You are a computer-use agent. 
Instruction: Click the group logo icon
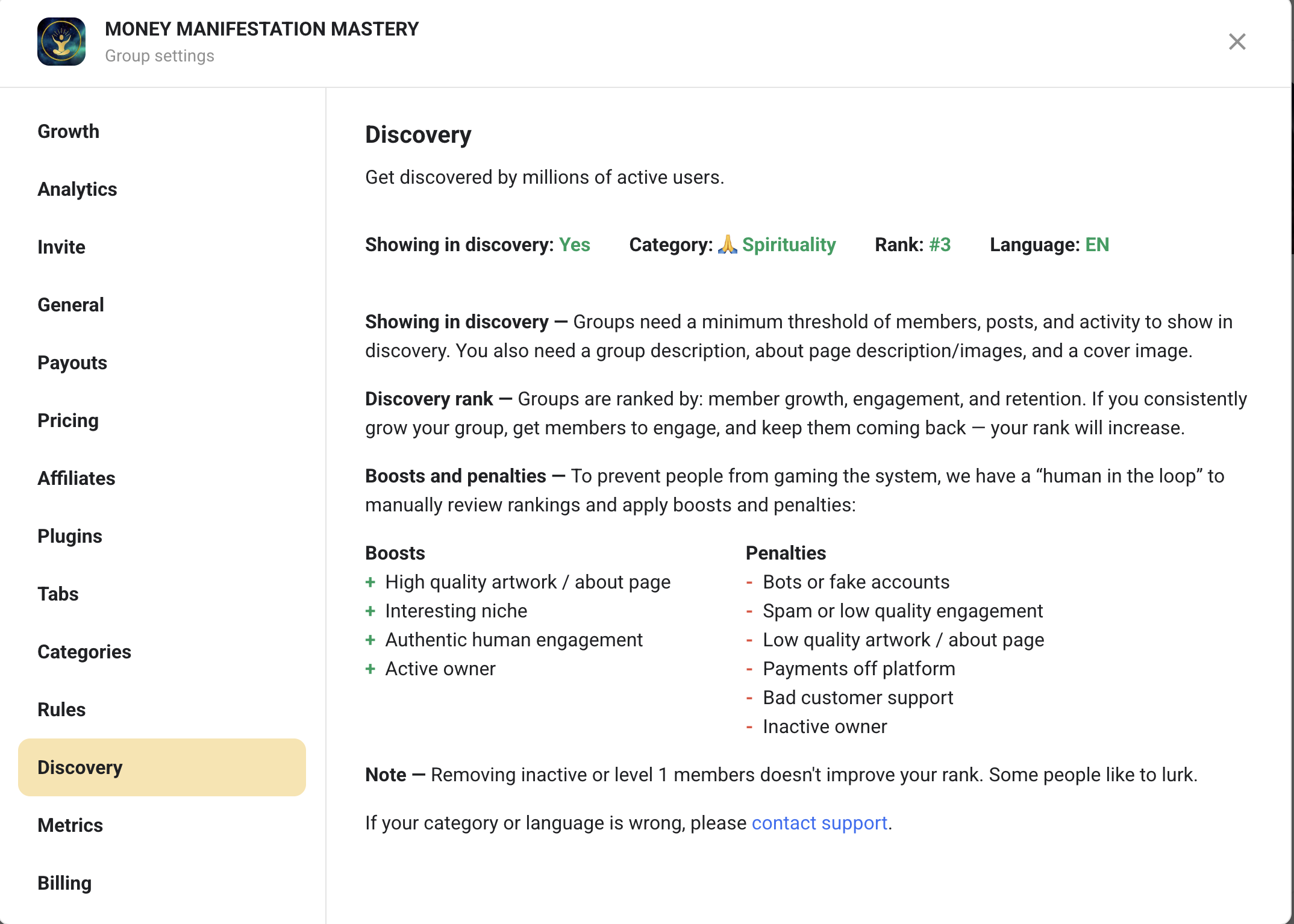tap(61, 42)
